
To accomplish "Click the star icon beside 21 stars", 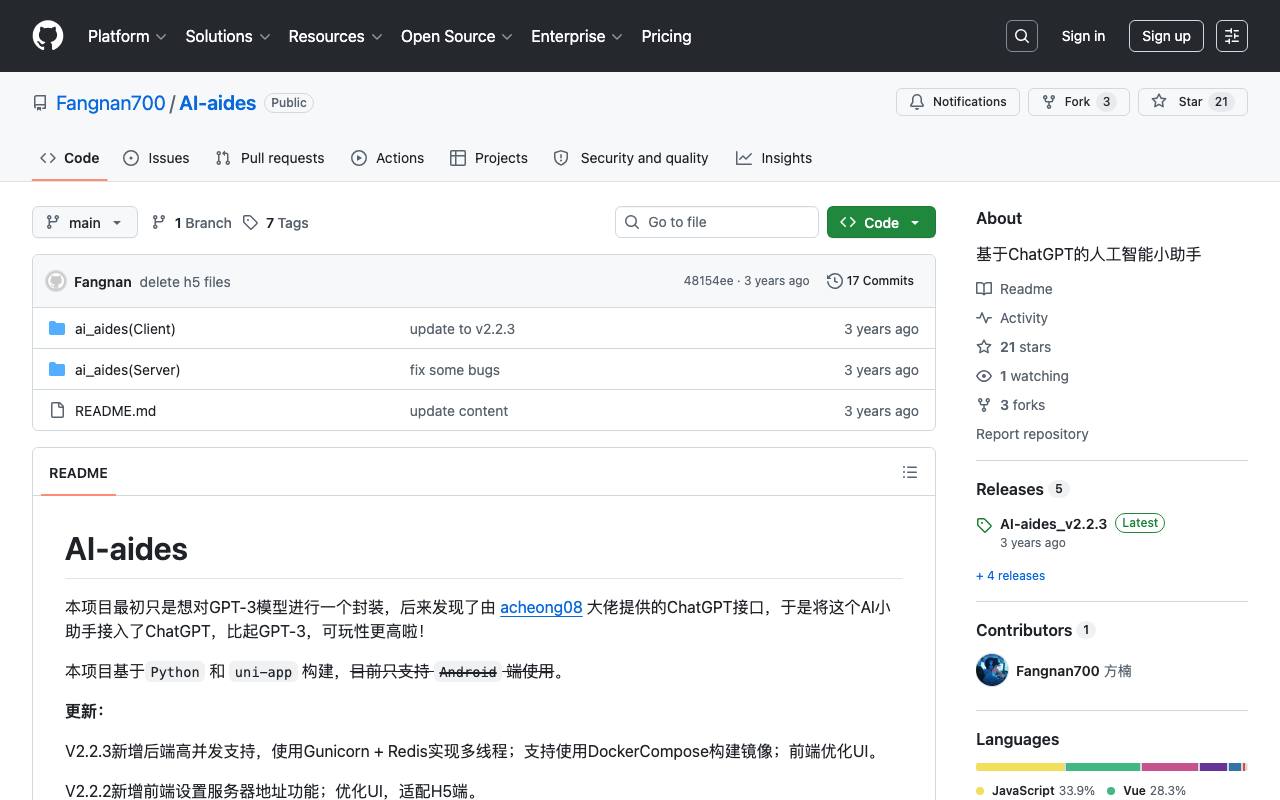I will pos(984,347).
